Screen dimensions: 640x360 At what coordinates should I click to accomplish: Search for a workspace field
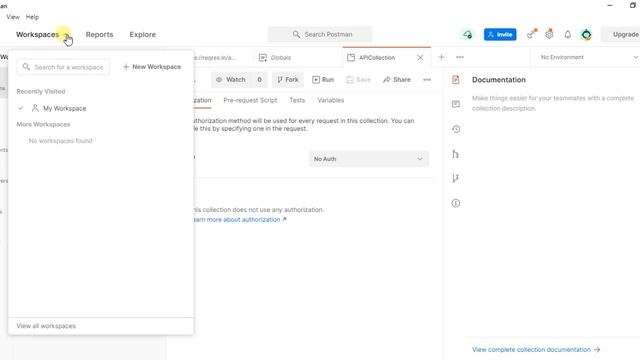click(63, 67)
